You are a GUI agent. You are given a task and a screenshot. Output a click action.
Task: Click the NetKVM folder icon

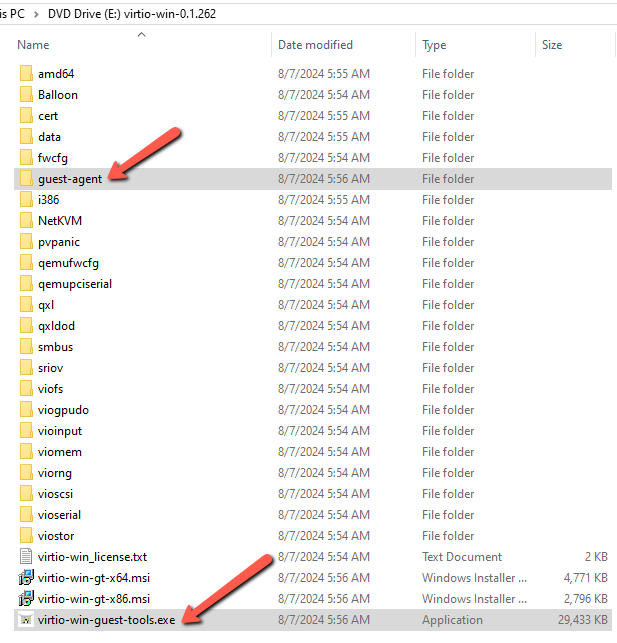click(x=26, y=221)
